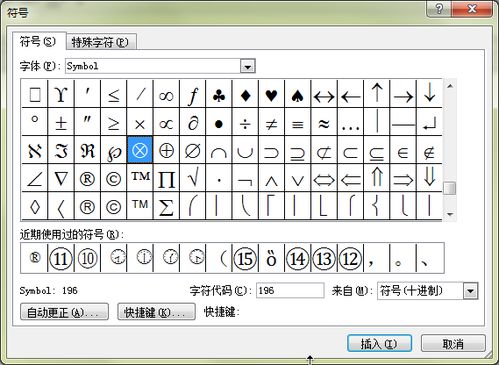The height and width of the screenshot is (365, 499).
Task: Choose the nabla ∇ symbol
Action: pyautogui.click(x=61, y=178)
